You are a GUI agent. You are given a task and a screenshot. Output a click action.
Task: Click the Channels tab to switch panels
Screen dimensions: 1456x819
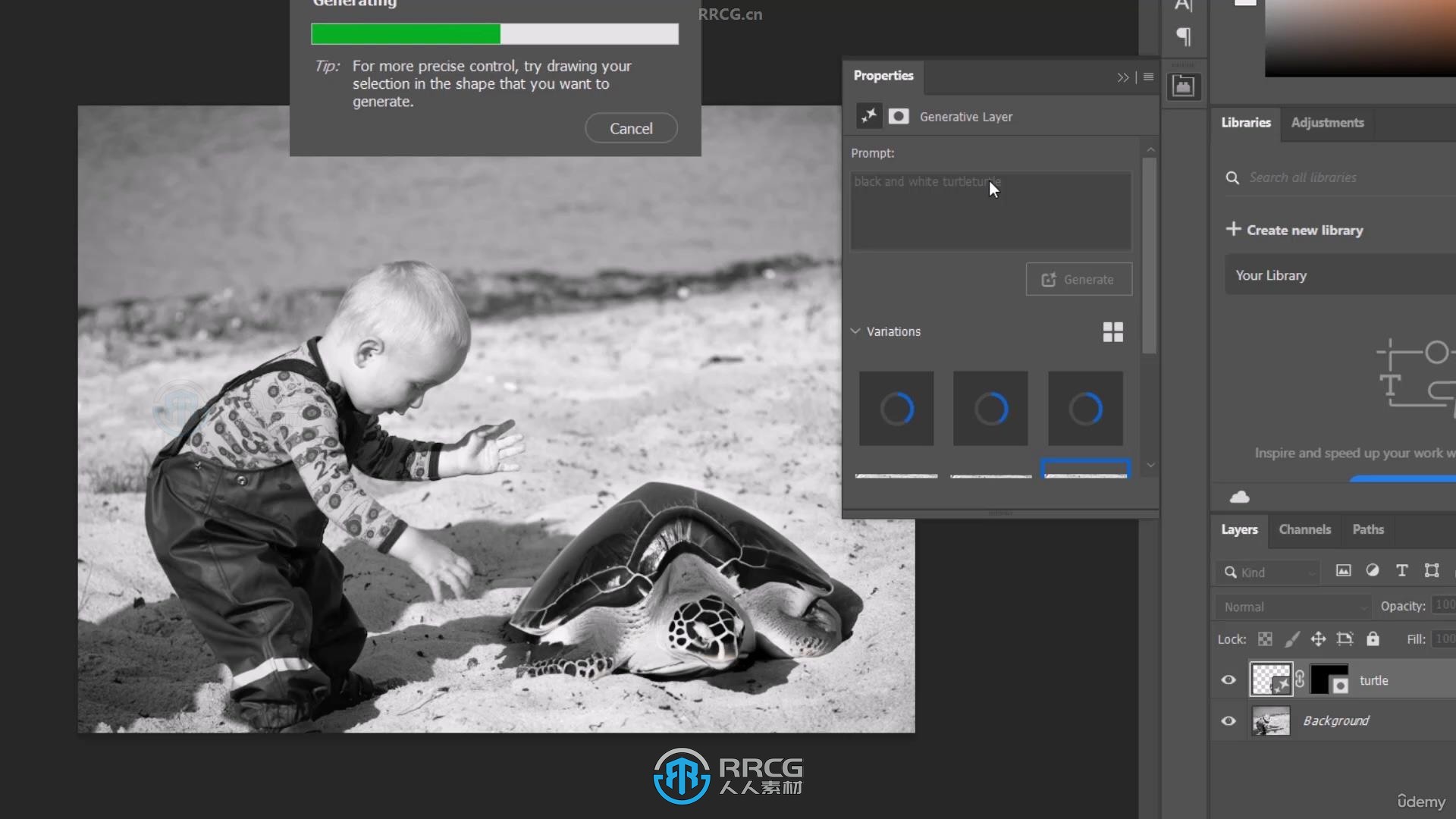pyautogui.click(x=1305, y=529)
